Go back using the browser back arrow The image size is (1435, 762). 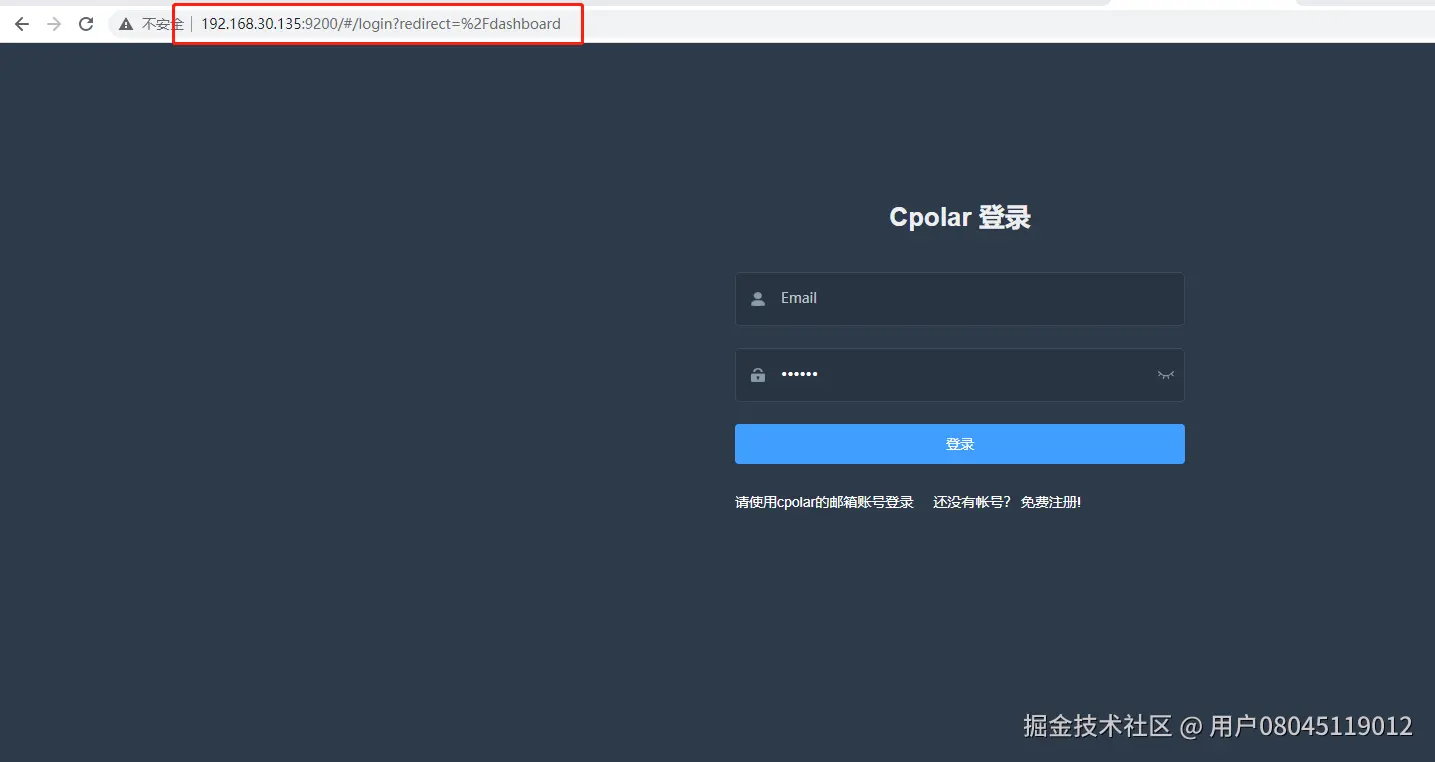pos(22,24)
